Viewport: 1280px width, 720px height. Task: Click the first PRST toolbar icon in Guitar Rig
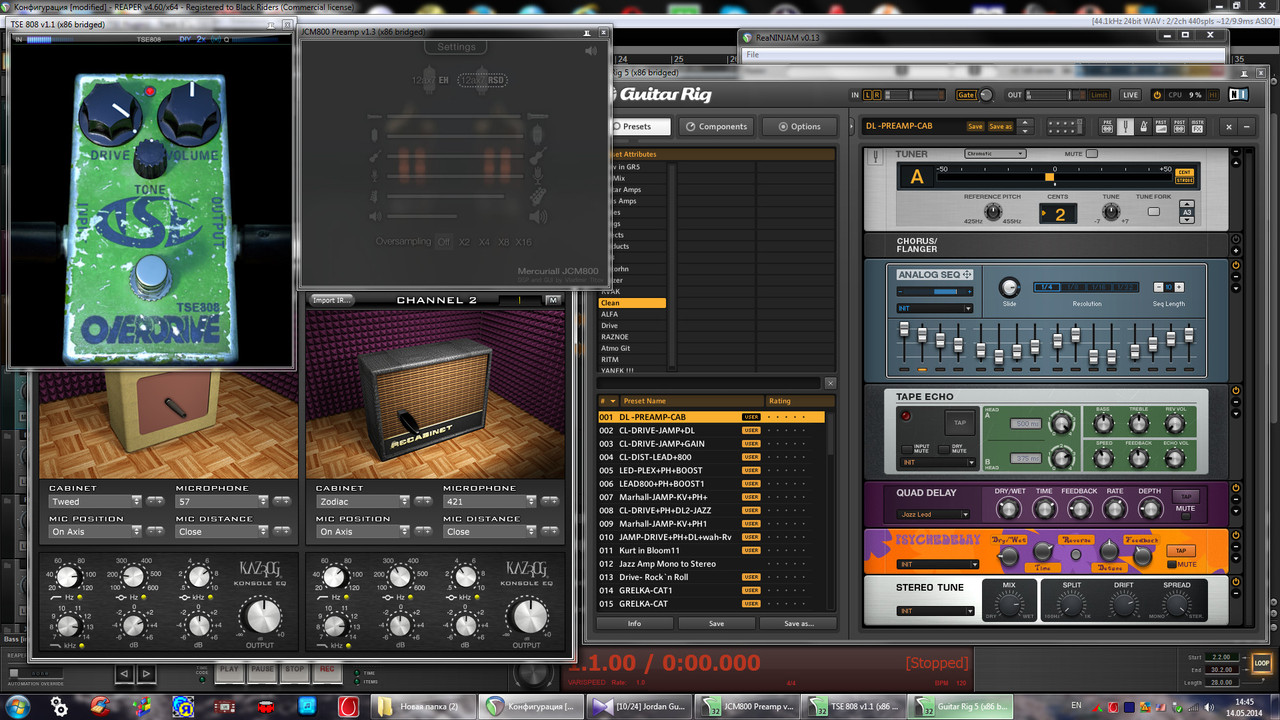tap(1161, 126)
